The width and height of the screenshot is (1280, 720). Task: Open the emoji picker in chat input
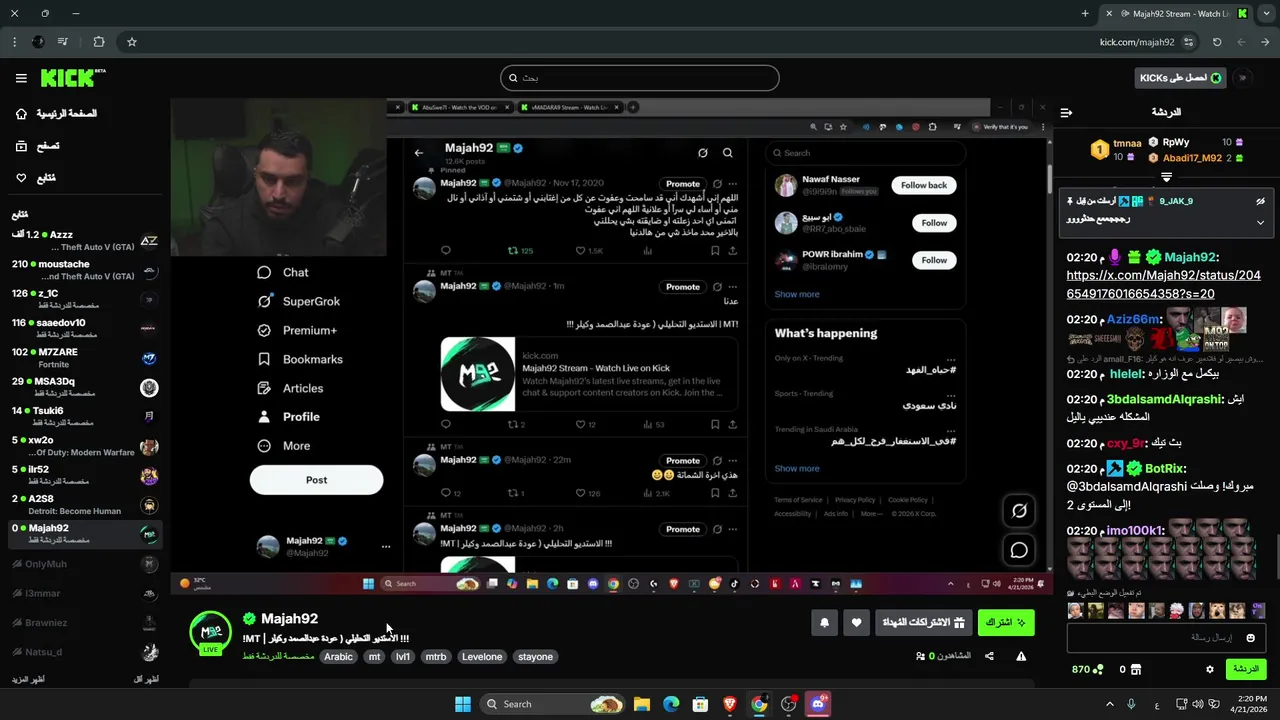click(x=1250, y=637)
